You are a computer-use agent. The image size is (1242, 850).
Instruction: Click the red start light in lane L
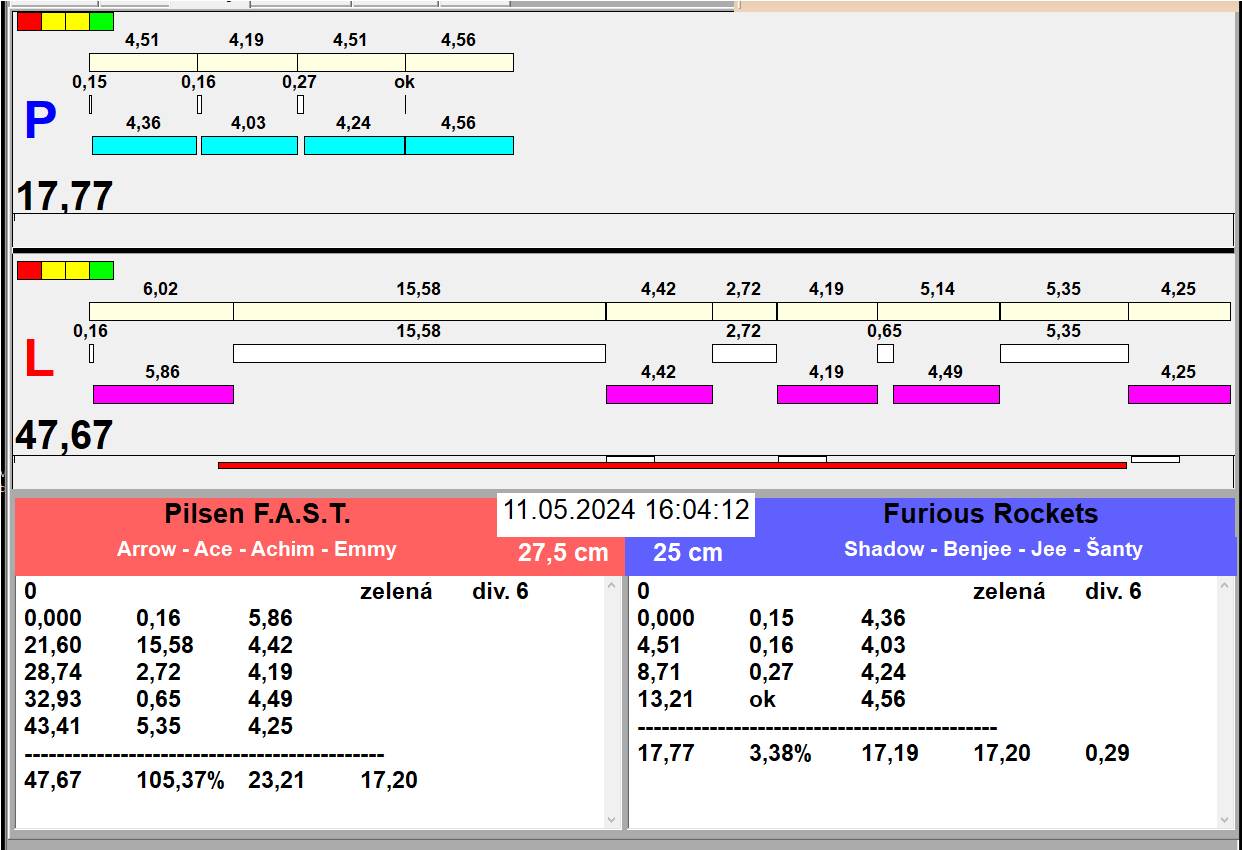tap(29, 270)
